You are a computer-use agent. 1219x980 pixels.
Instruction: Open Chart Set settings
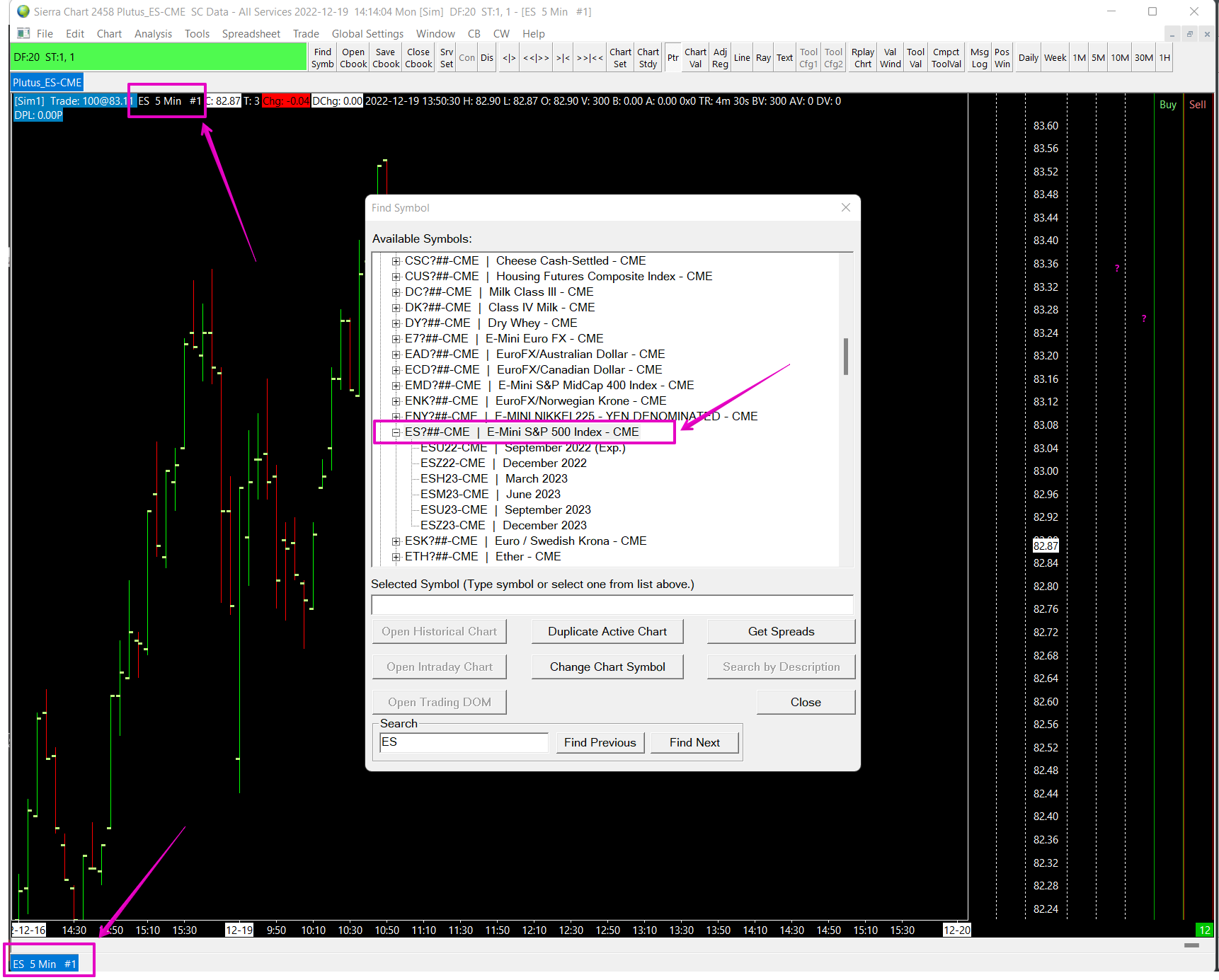[x=620, y=58]
